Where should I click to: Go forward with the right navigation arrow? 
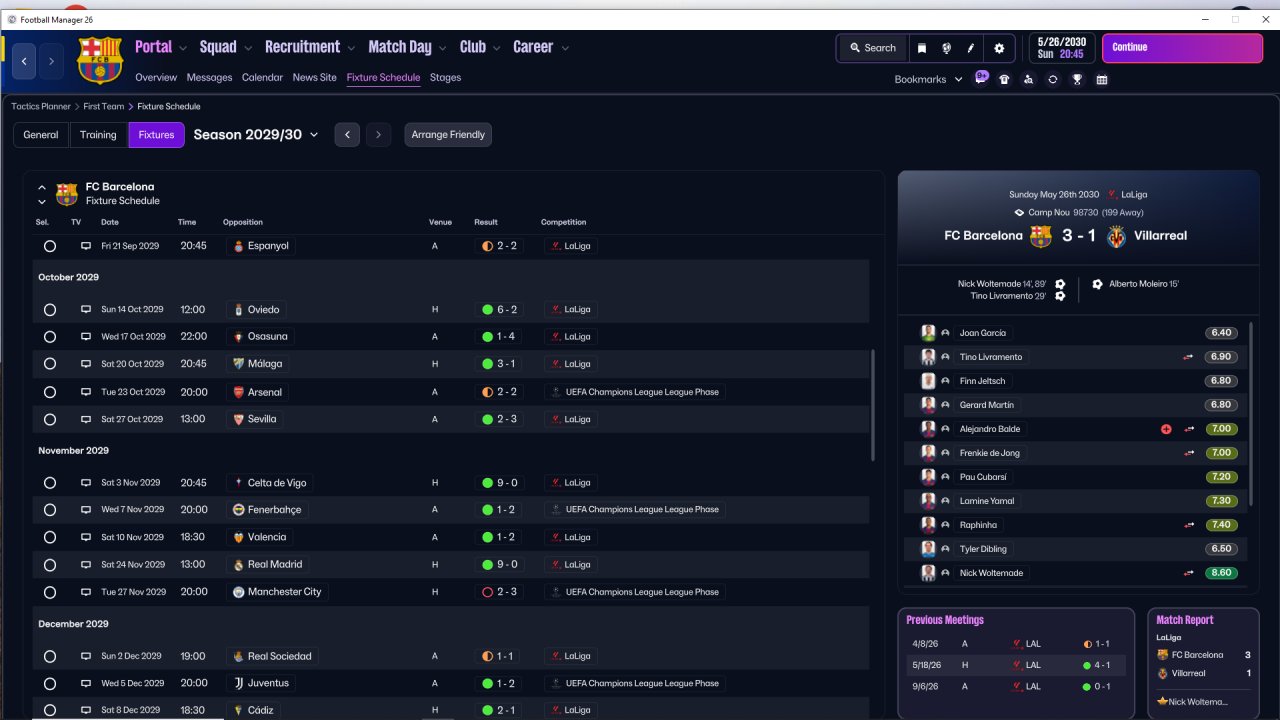[51, 61]
